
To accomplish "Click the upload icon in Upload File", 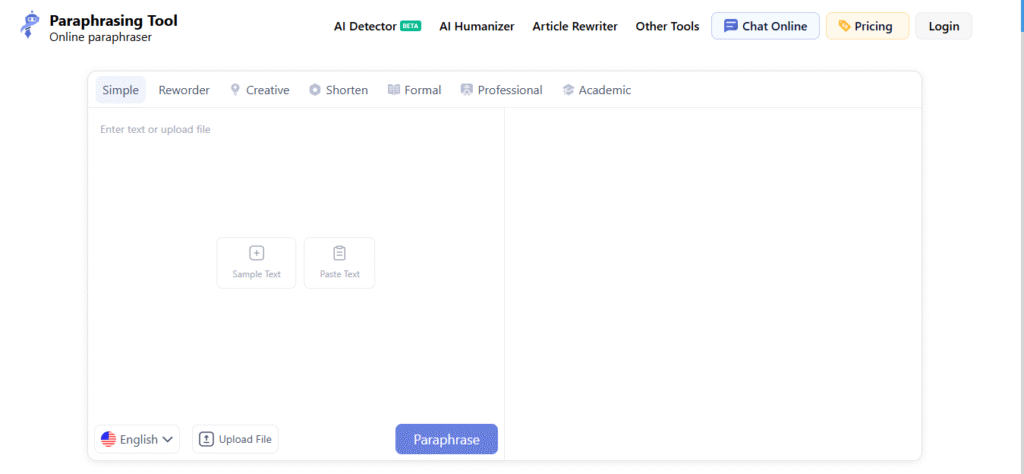I will [x=206, y=439].
